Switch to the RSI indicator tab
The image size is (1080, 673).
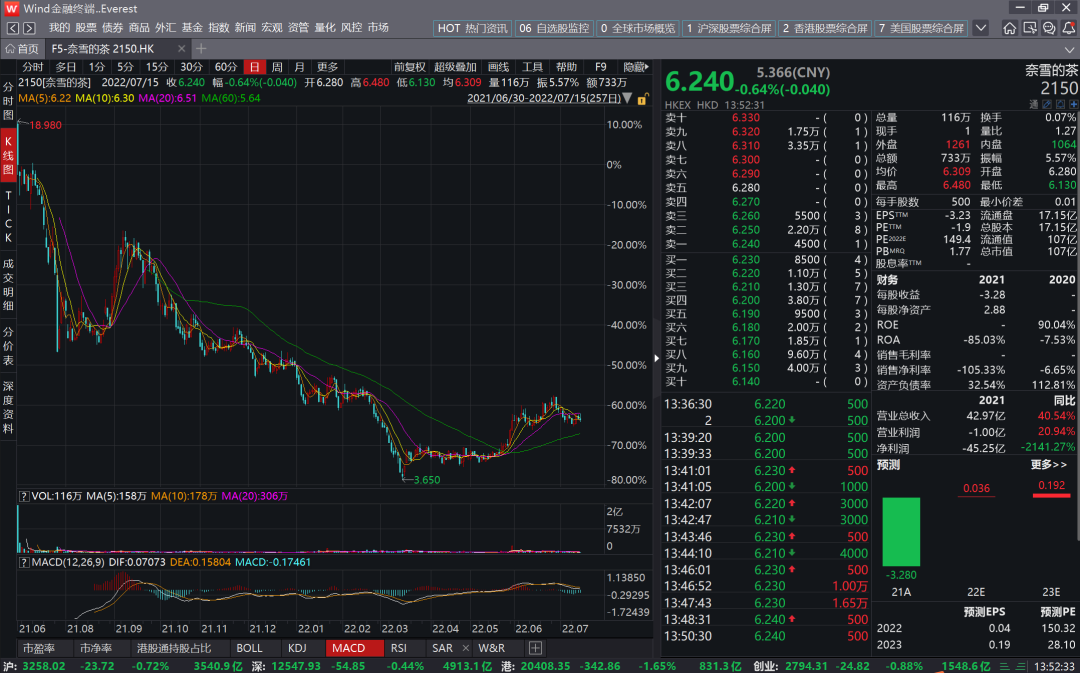pyautogui.click(x=399, y=648)
